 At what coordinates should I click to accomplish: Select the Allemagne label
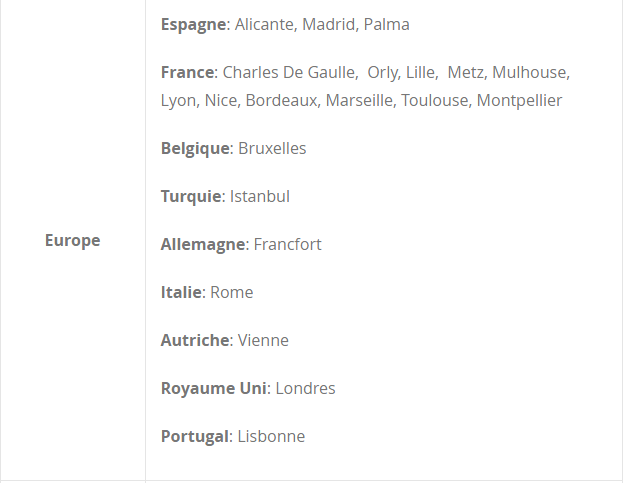pos(203,244)
